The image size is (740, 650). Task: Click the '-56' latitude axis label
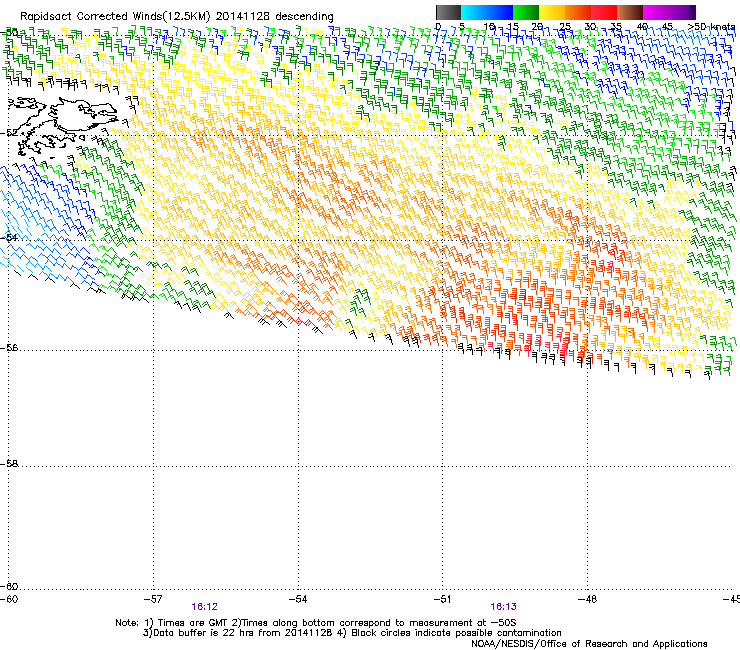pyautogui.click(x=9, y=347)
